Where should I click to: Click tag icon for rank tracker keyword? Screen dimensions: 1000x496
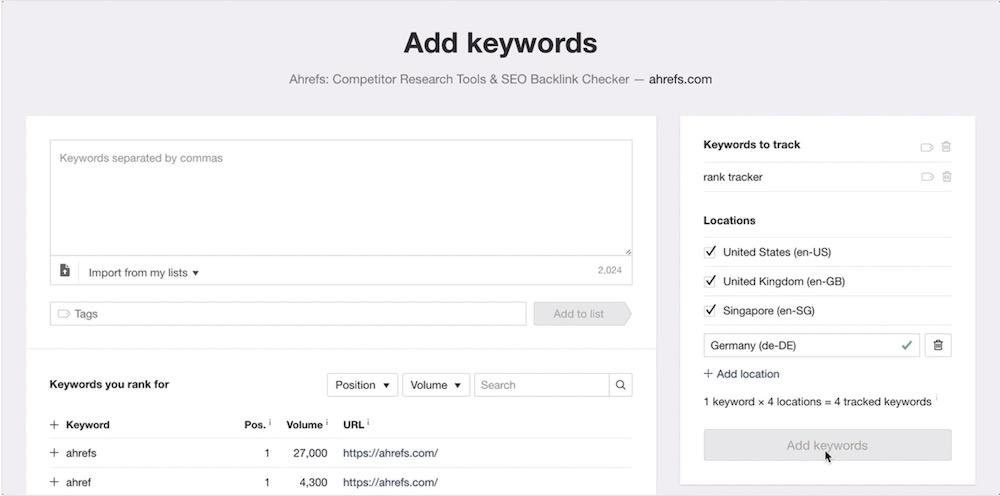[x=927, y=177]
